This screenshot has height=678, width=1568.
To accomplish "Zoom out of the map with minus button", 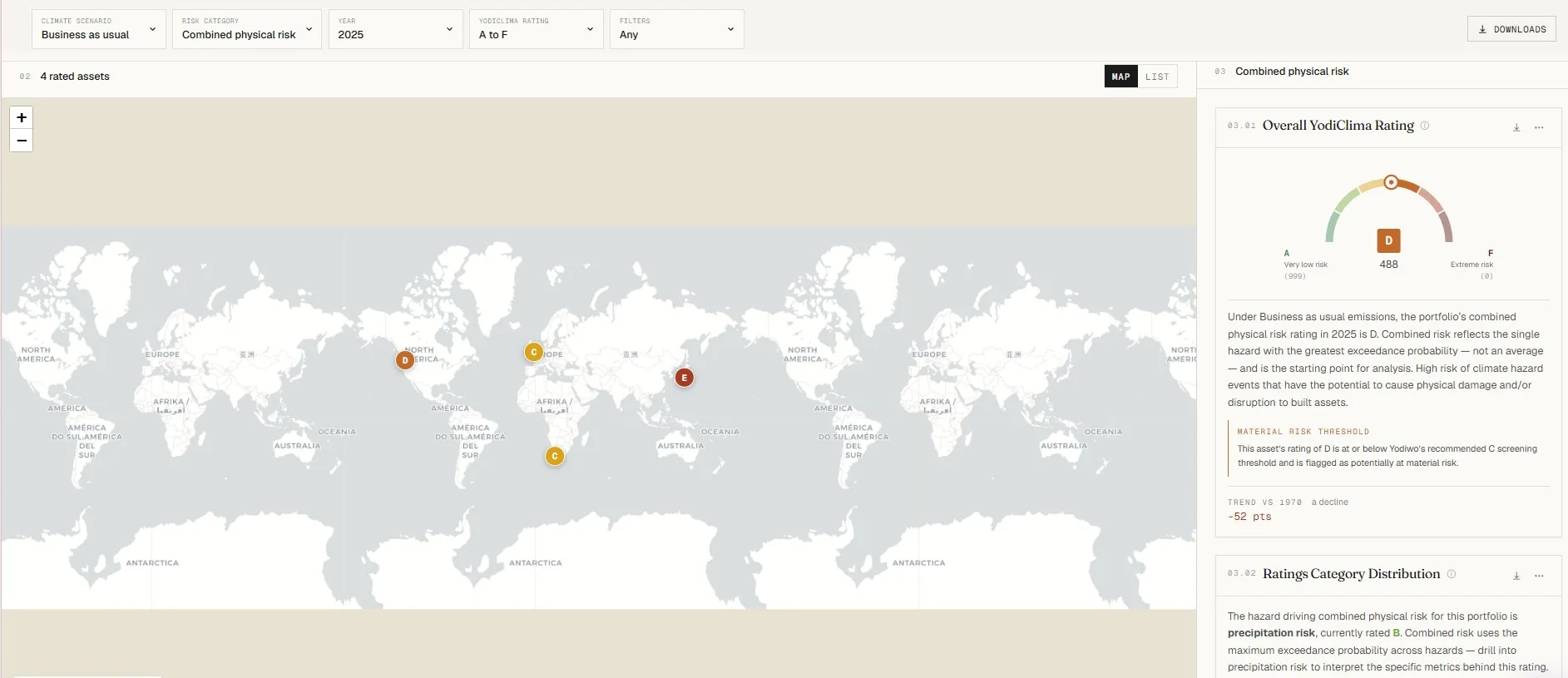I will pyautogui.click(x=22, y=141).
